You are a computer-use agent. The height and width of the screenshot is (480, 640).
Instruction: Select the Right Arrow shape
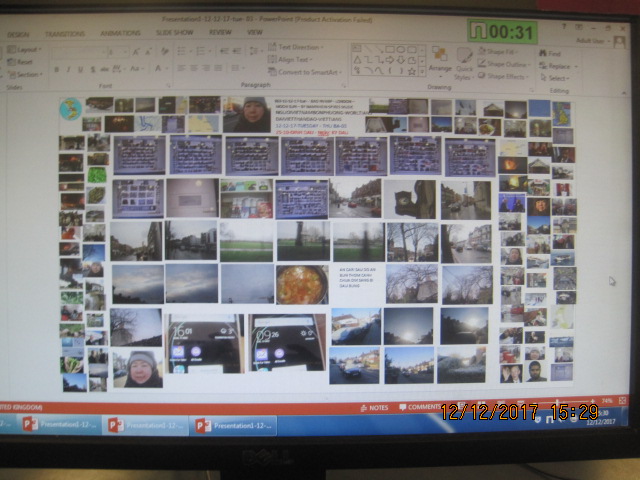click(x=390, y=60)
